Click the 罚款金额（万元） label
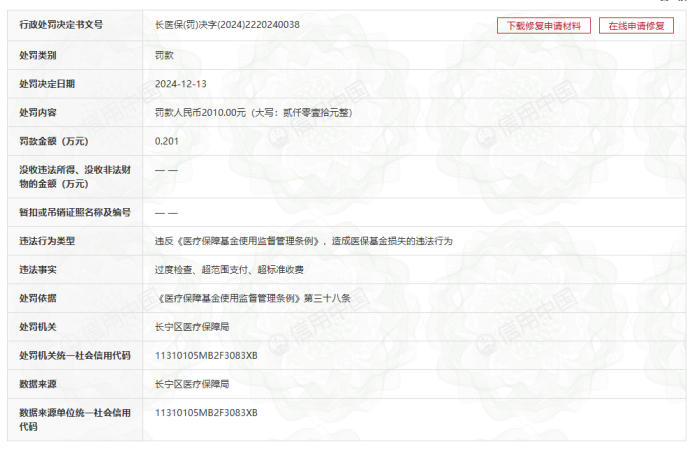692x451 pixels. pyautogui.click(x=54, y=141)
